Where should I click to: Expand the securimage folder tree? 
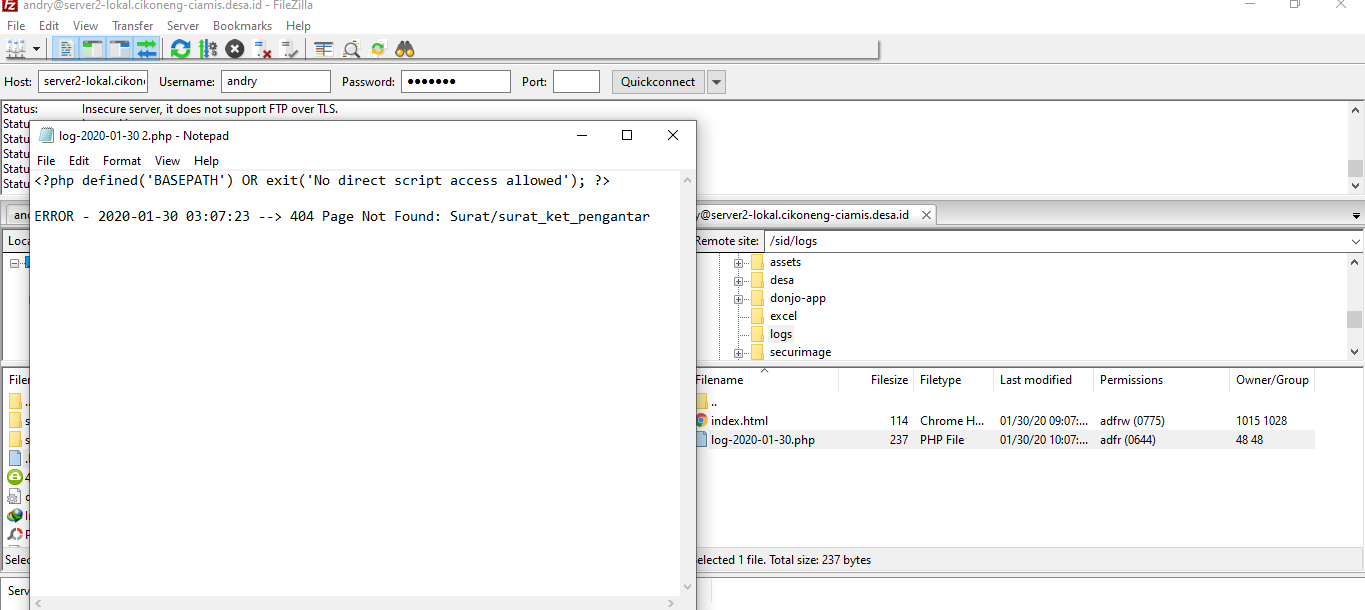click(737, 352)
